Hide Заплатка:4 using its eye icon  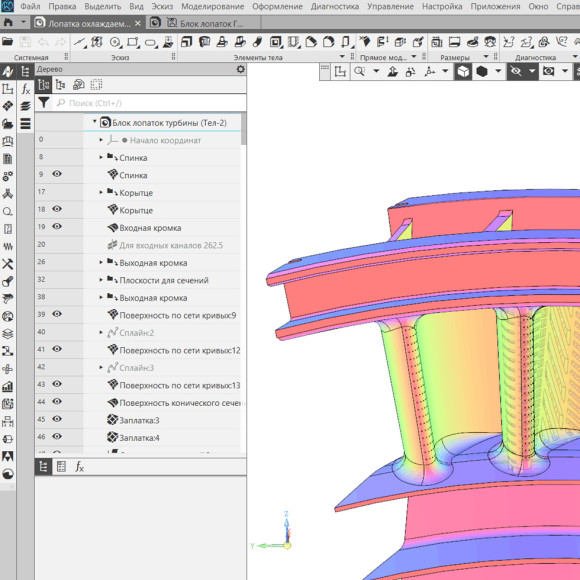tap(57, 436)
